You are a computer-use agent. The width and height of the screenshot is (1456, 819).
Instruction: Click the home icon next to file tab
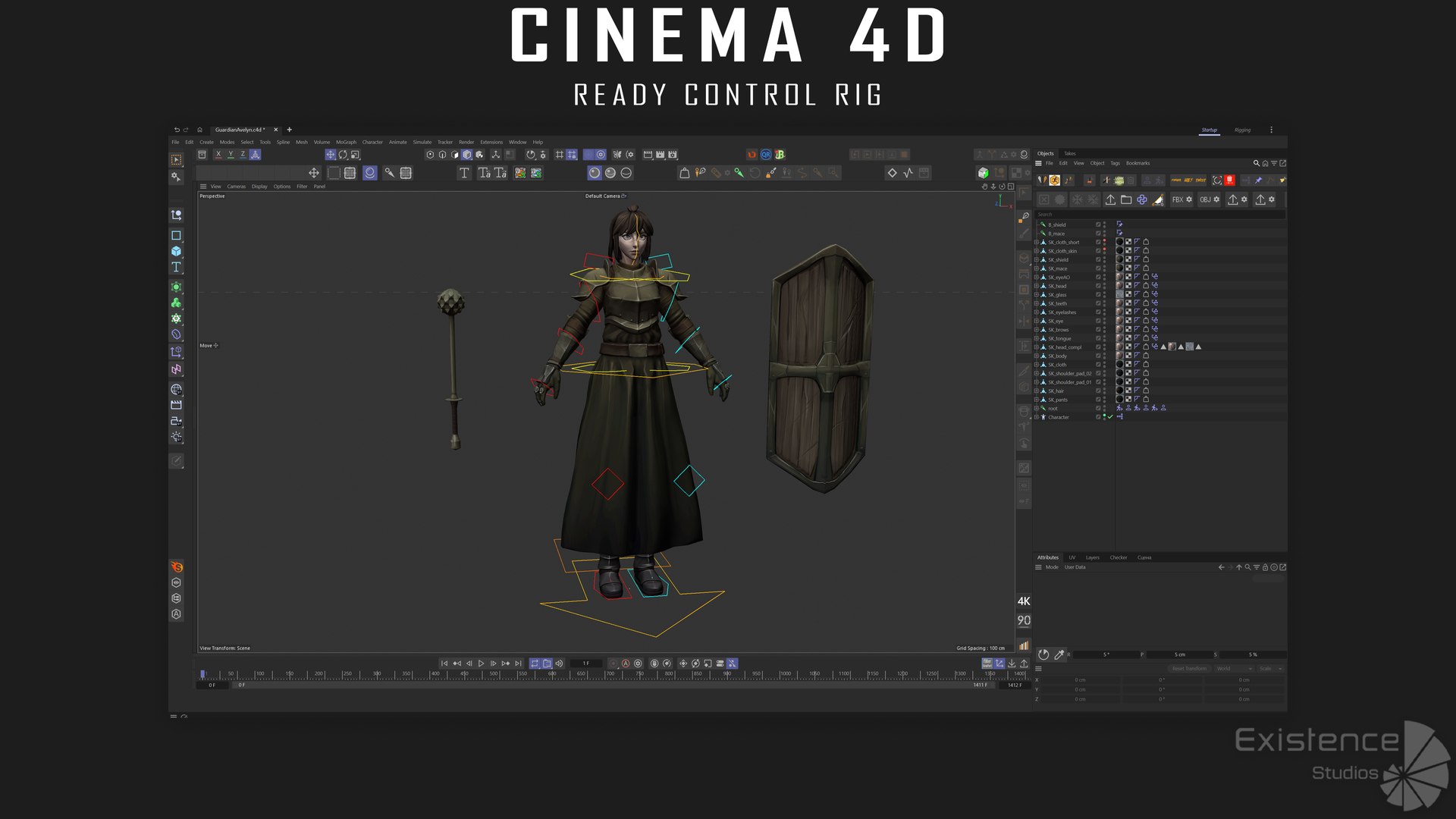[x=199, y=130]
